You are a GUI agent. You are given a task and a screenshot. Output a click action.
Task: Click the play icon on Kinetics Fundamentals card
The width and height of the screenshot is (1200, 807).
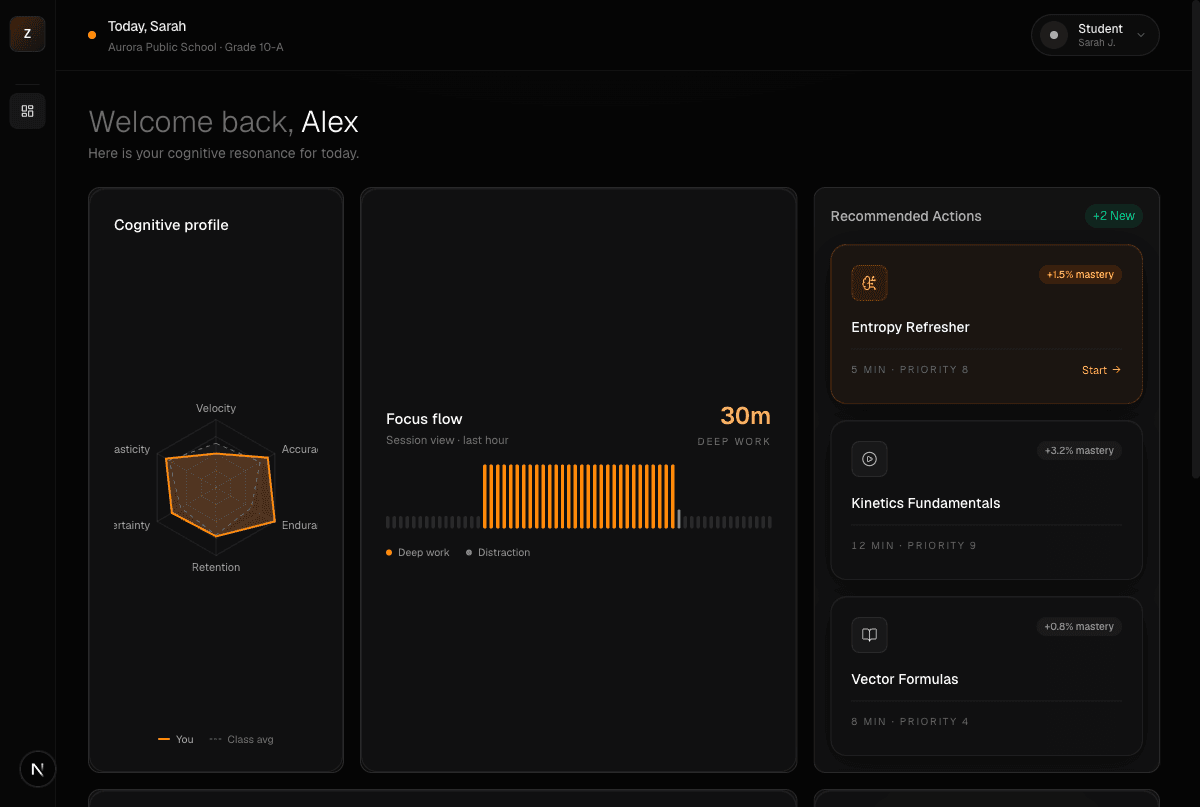click(x=869, y=459)
